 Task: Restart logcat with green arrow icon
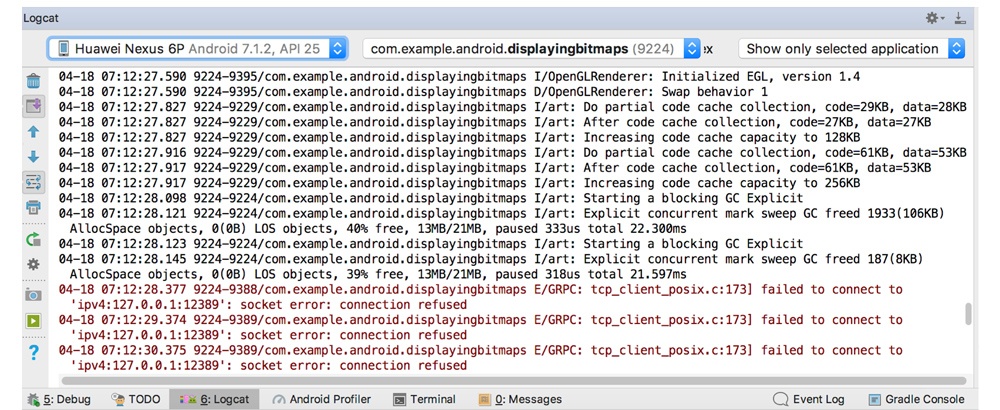[33, 239]
